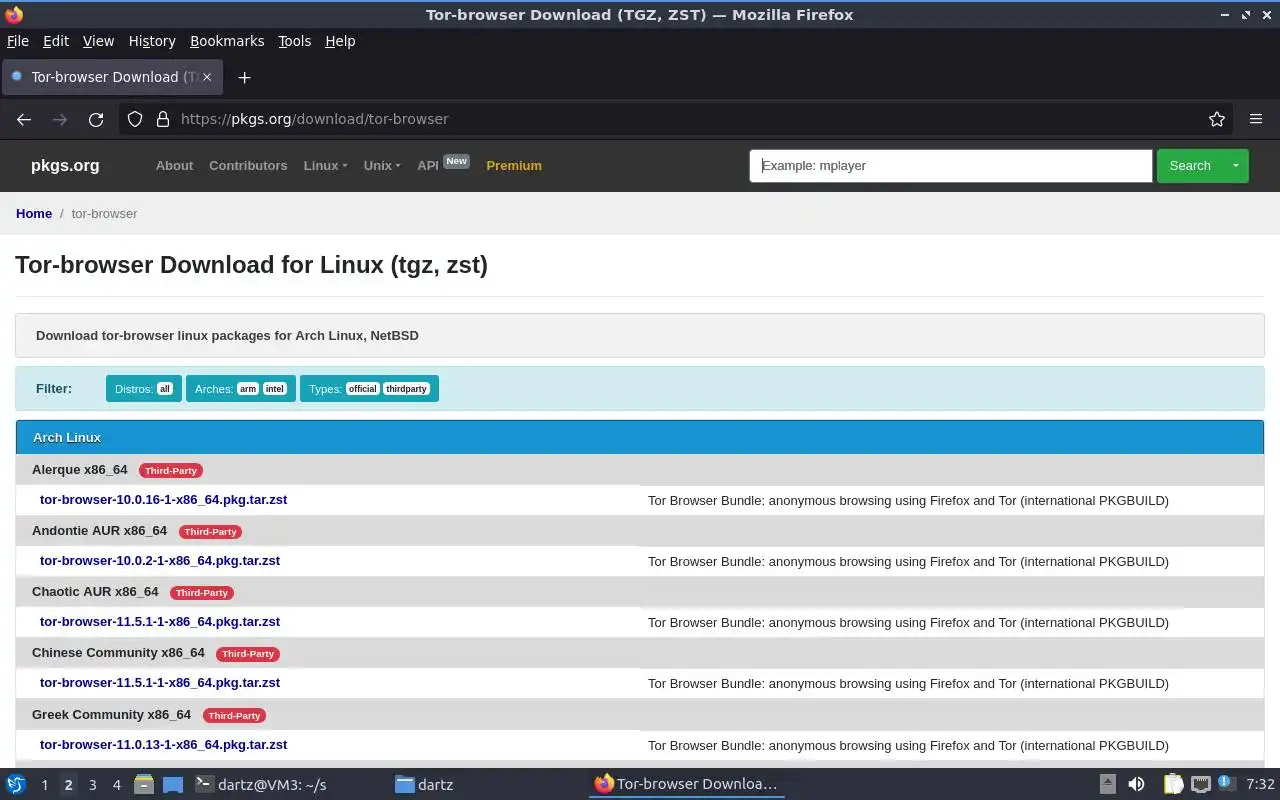Open the removable media eject icon
Image resolution: width=1280 pixels, height=800 pixels.
click(x=1107, y=784)
